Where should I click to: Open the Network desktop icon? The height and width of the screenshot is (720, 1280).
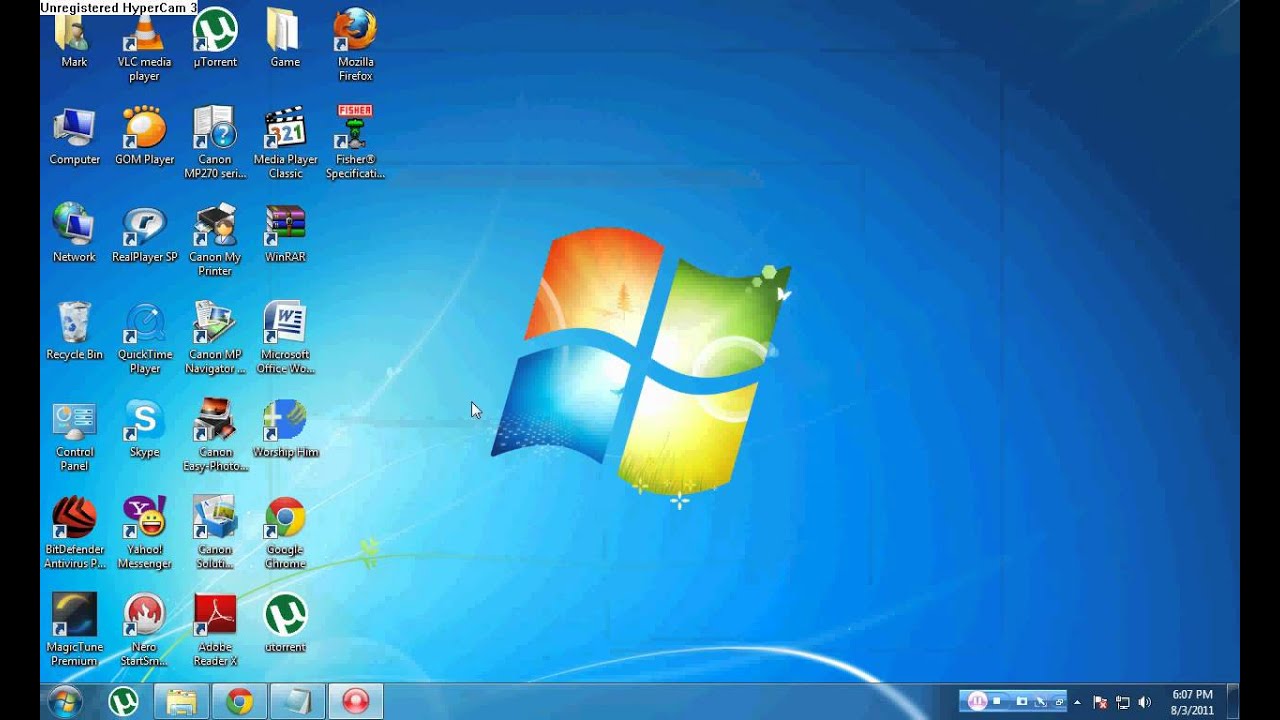coord(75,233)
